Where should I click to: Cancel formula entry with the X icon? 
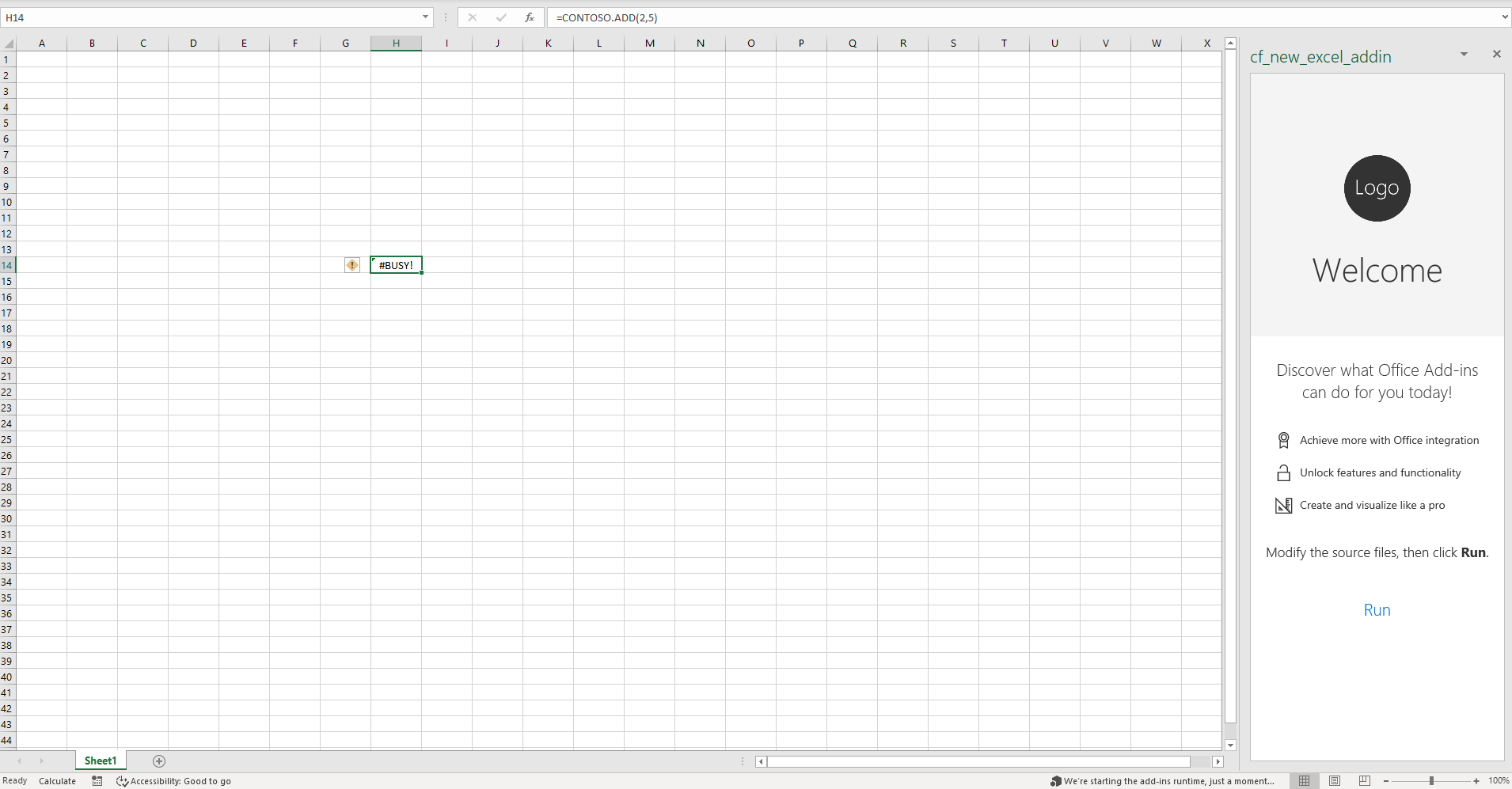(x=473, y=17)
